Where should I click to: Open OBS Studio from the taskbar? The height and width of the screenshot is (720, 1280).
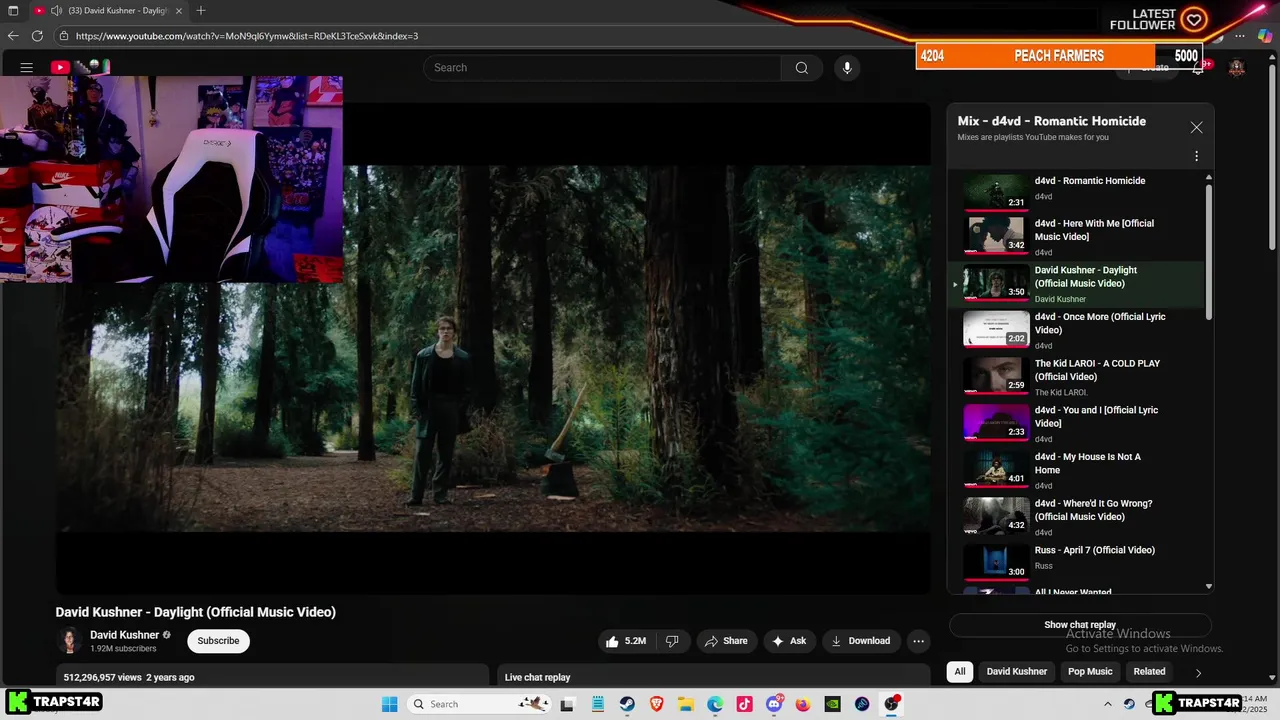click(x=891, y=704)
